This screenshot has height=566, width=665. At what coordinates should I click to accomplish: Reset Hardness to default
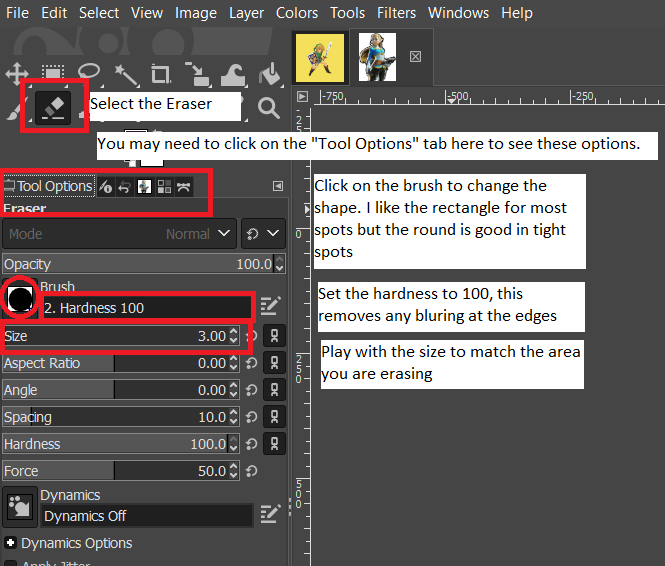(x=251, y=444)
